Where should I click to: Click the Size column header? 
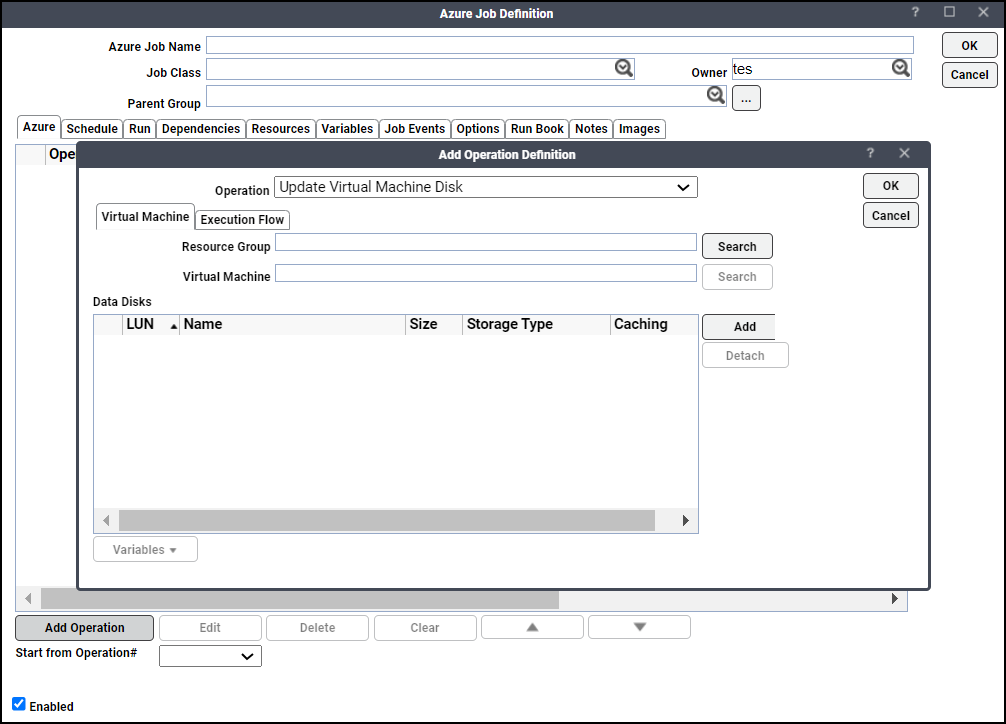click(434, 325)
